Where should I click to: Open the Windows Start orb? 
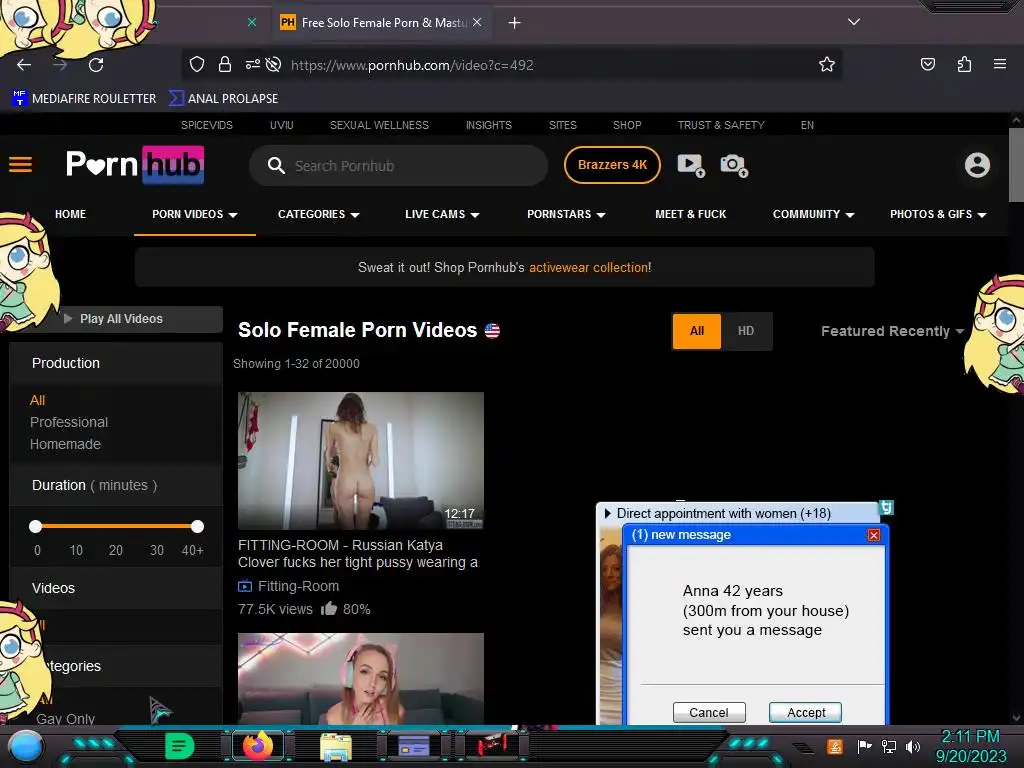[x=26, y=746]
